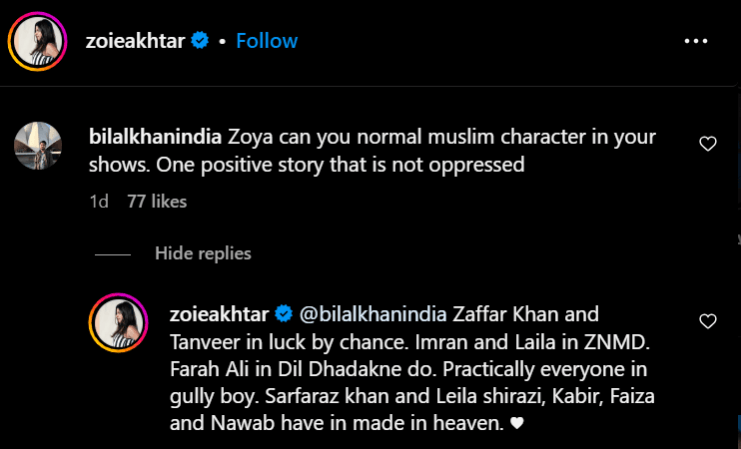The width and height of the screenshot is (741, 449).
Task: Click the verified badge in zoieakhtar's reply
Action: [x=283, y=315]
